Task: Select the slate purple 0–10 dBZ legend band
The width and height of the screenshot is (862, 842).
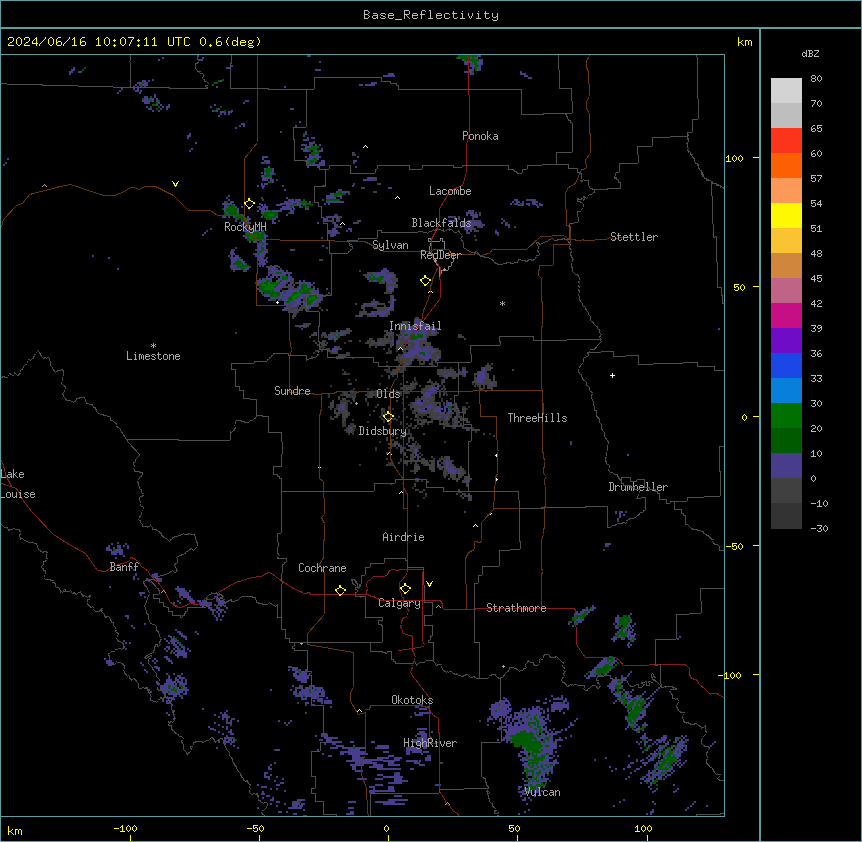Action: coord(786,466)
